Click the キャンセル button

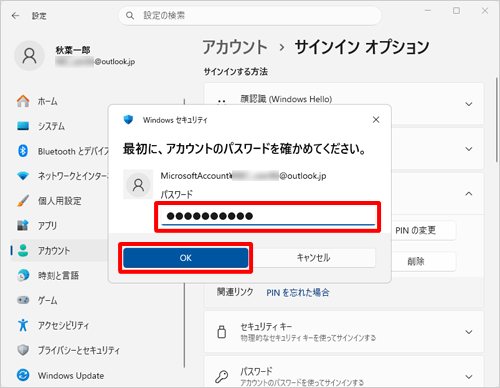313,258
